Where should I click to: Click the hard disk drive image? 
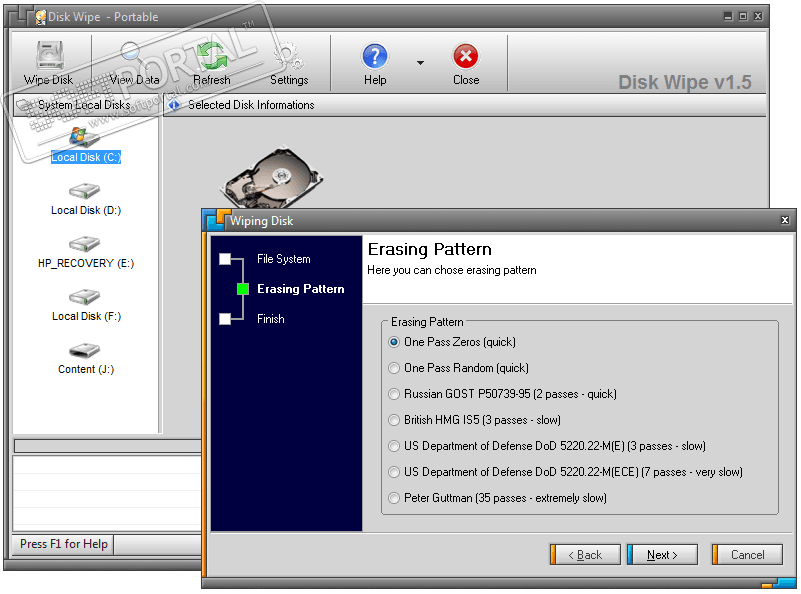tap(274, 177)
